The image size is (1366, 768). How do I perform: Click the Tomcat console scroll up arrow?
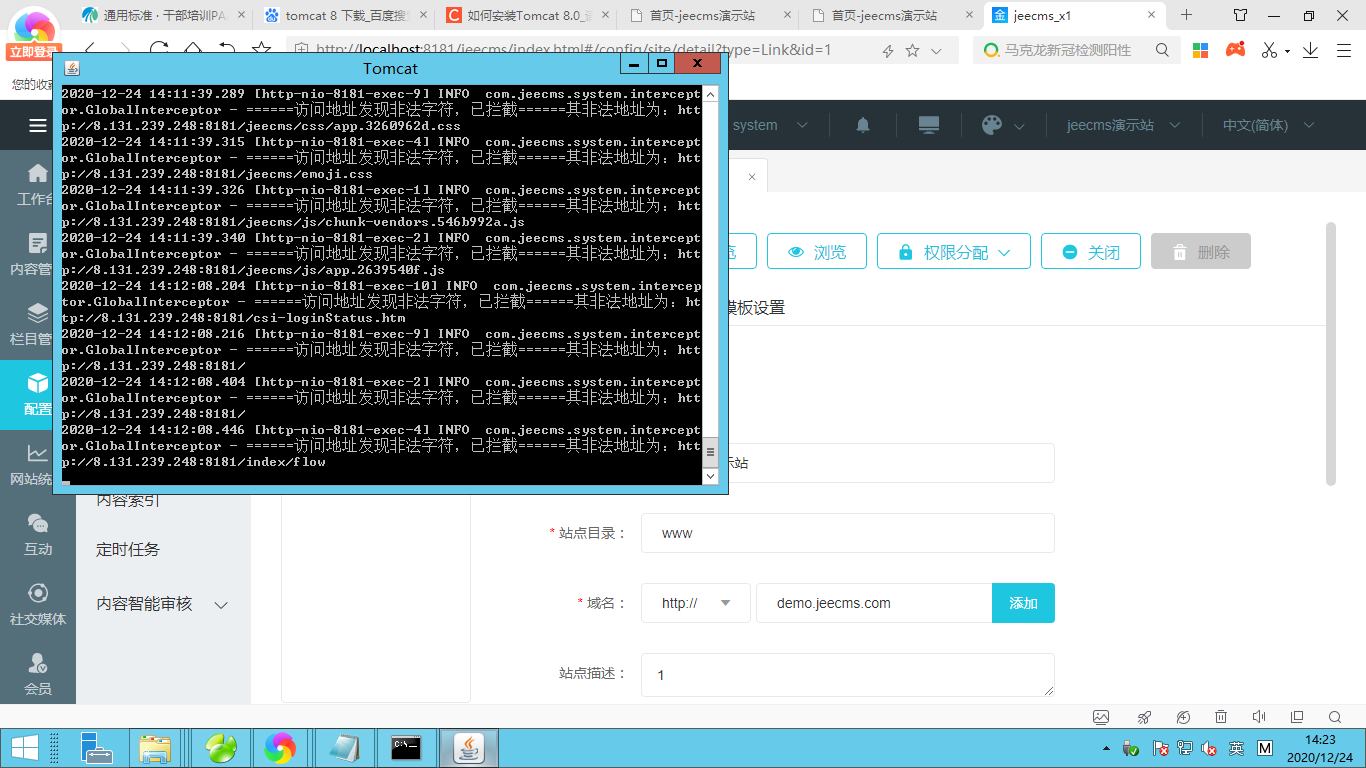(x=711, y=94)
